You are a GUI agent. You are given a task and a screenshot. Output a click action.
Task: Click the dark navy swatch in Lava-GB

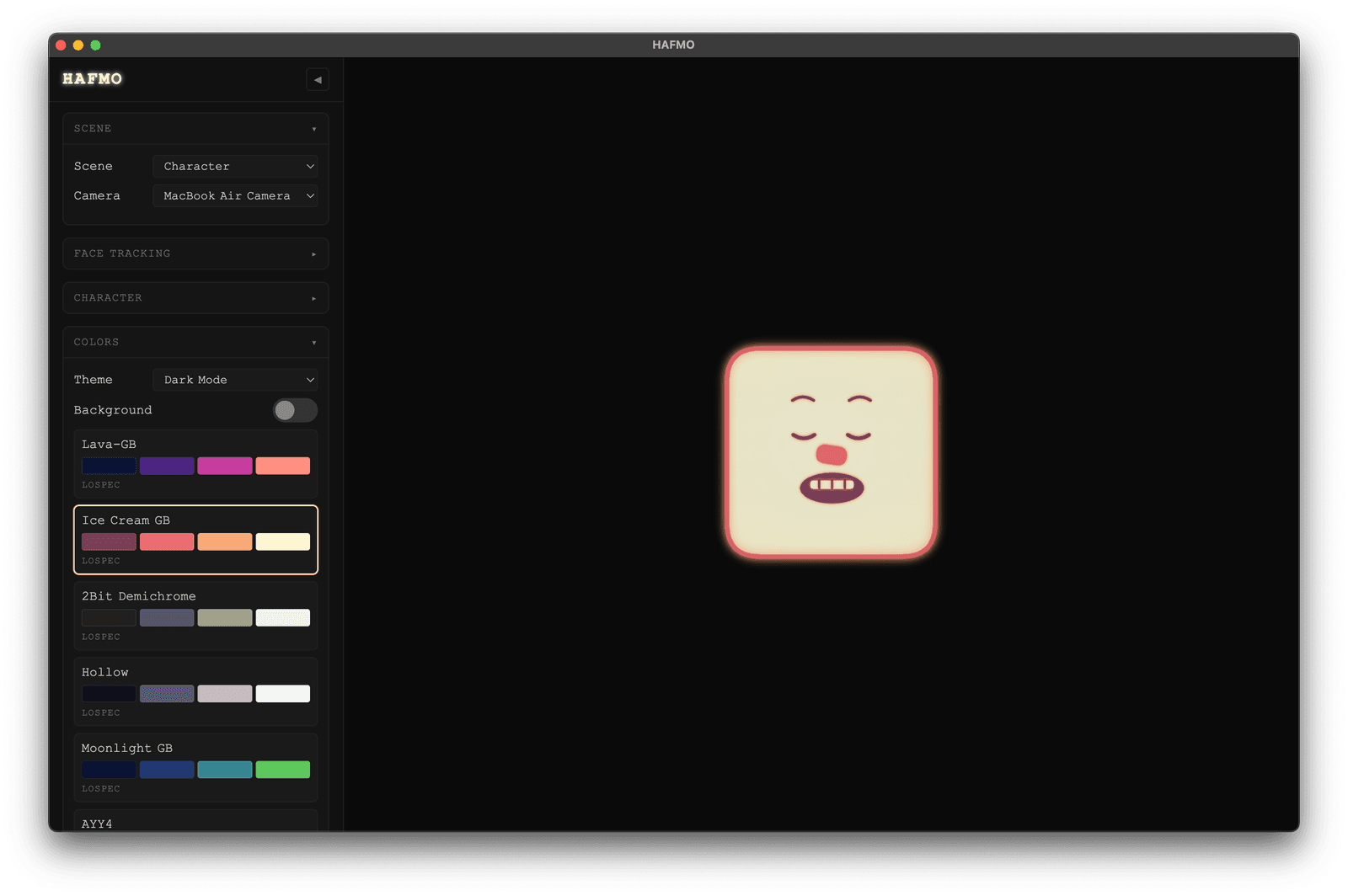[x=109, y=466]
